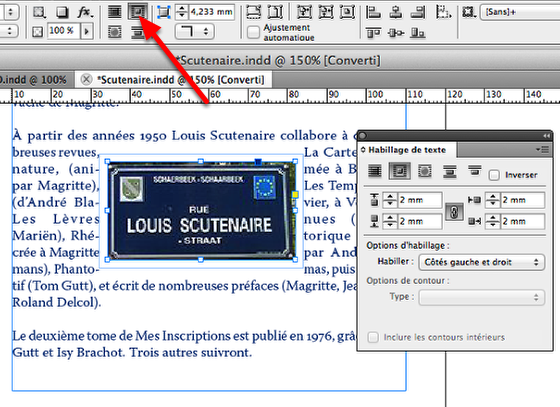Open the align-to options icon with dotted frame
This screenshot has width=560, height=407.
pyautogui.click(x=443, y=12)
